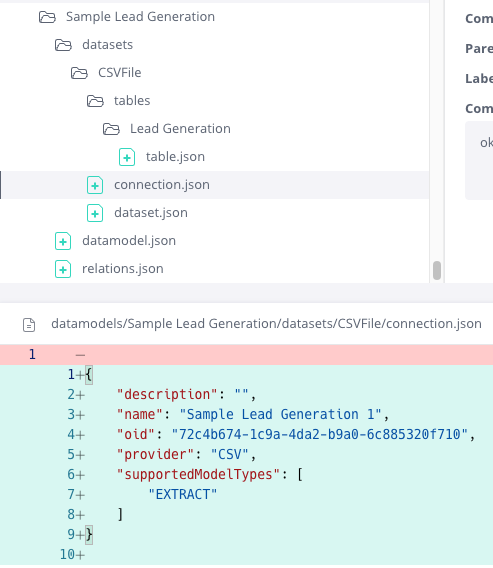Click the added-file icon beside table.json
The height and width of the screenshot is (568, 493).
tap(127, 157)
